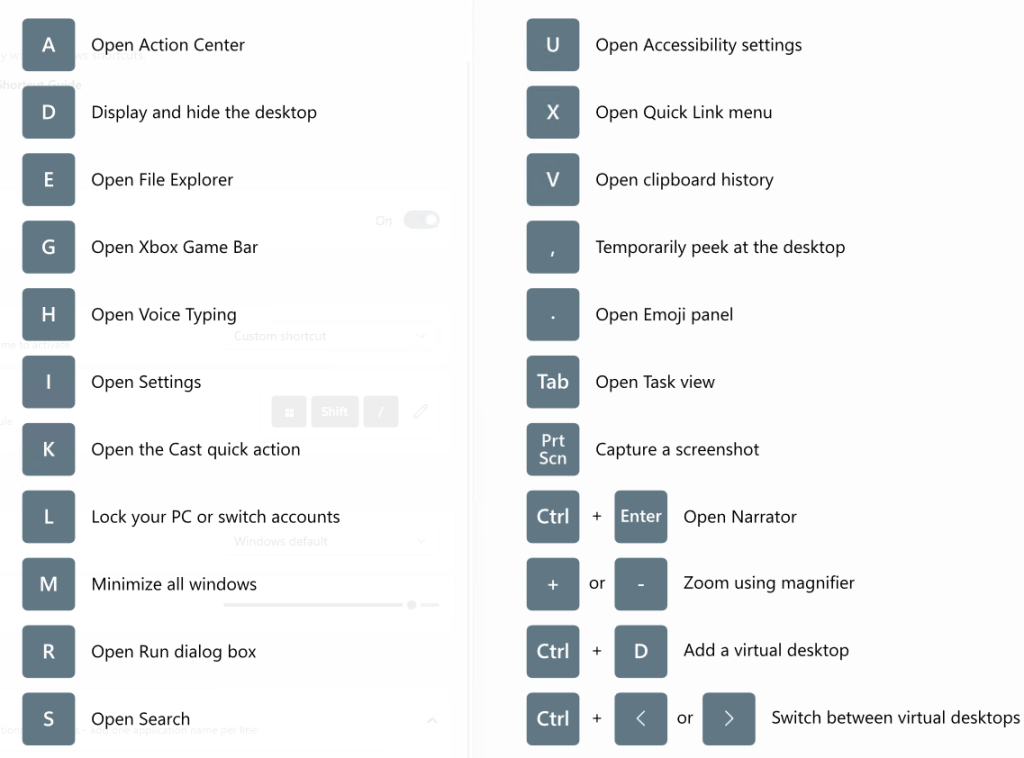
Task: Select the minus key tile for magnifier
Action: coord(641,584)
